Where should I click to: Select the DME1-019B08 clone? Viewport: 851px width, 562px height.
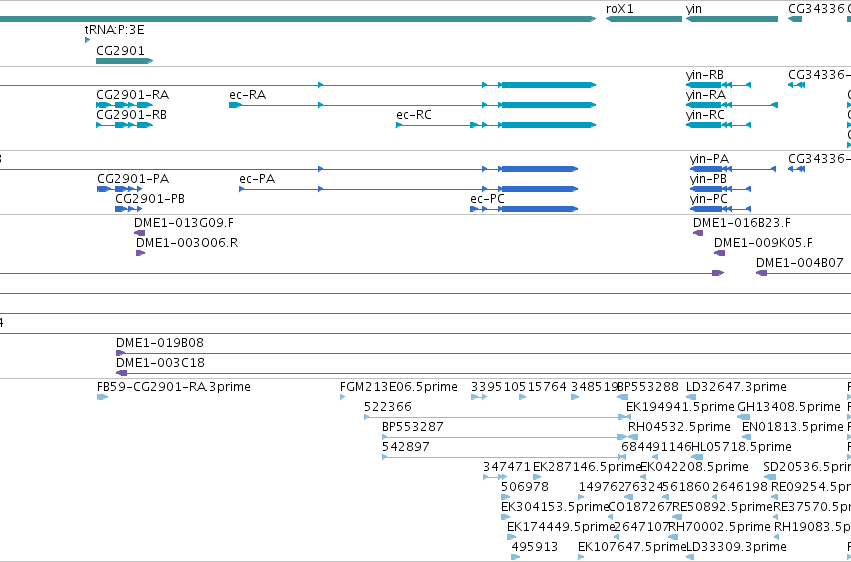(484, 353)
